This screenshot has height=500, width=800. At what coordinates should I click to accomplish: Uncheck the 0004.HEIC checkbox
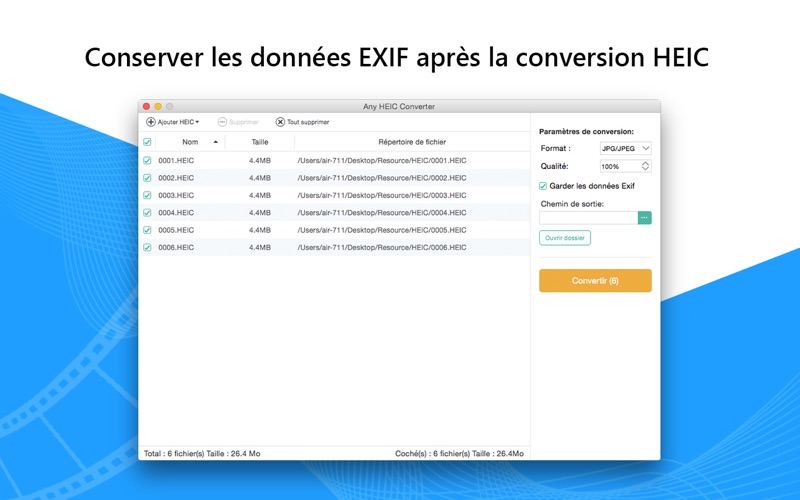pyautogui.click(x=147, y=212)
